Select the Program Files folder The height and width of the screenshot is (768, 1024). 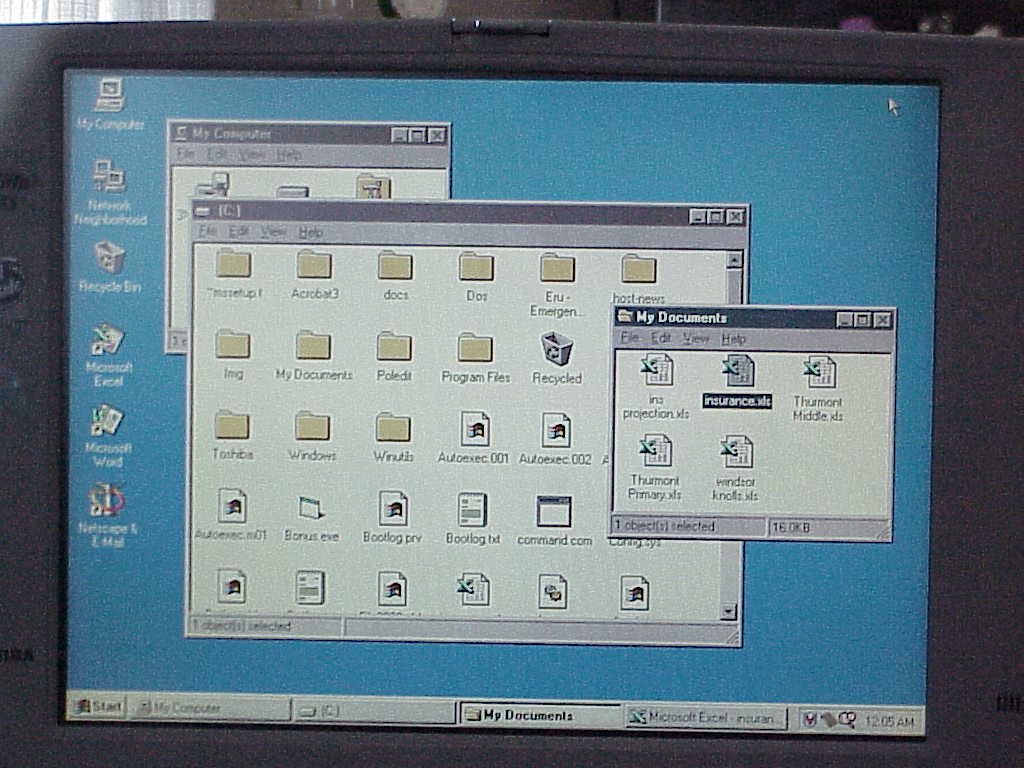pyautogui.click(x=475, y=359)
